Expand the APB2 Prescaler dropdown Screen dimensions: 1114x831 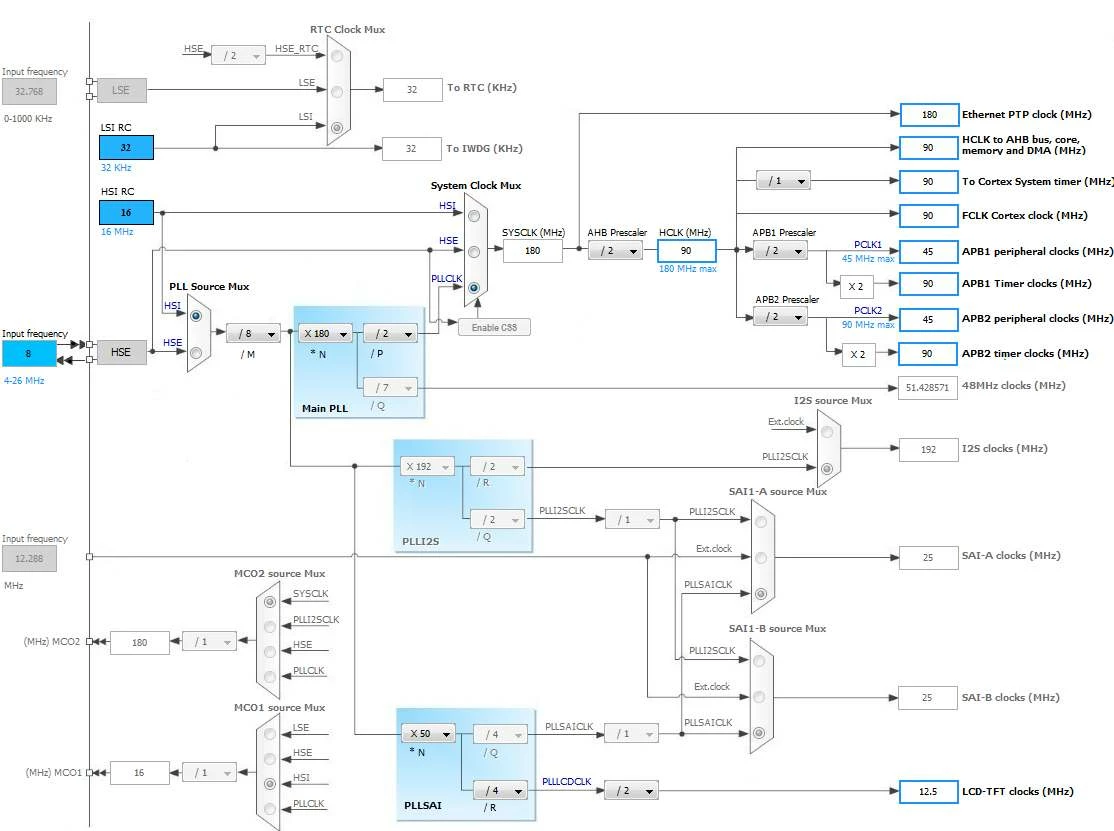[780, 317]
